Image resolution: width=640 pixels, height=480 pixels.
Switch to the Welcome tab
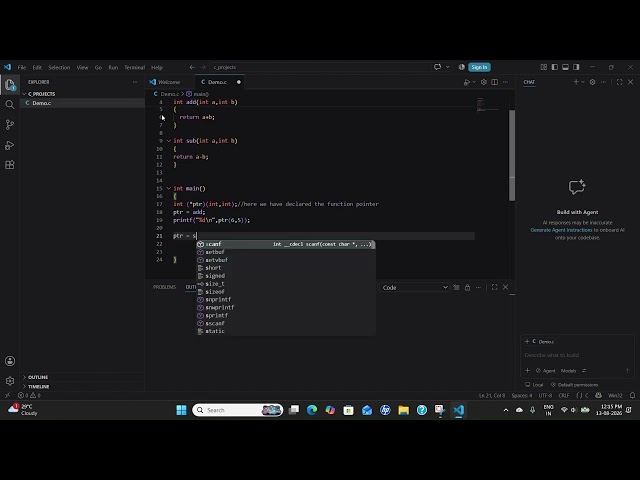pos(169,82)
